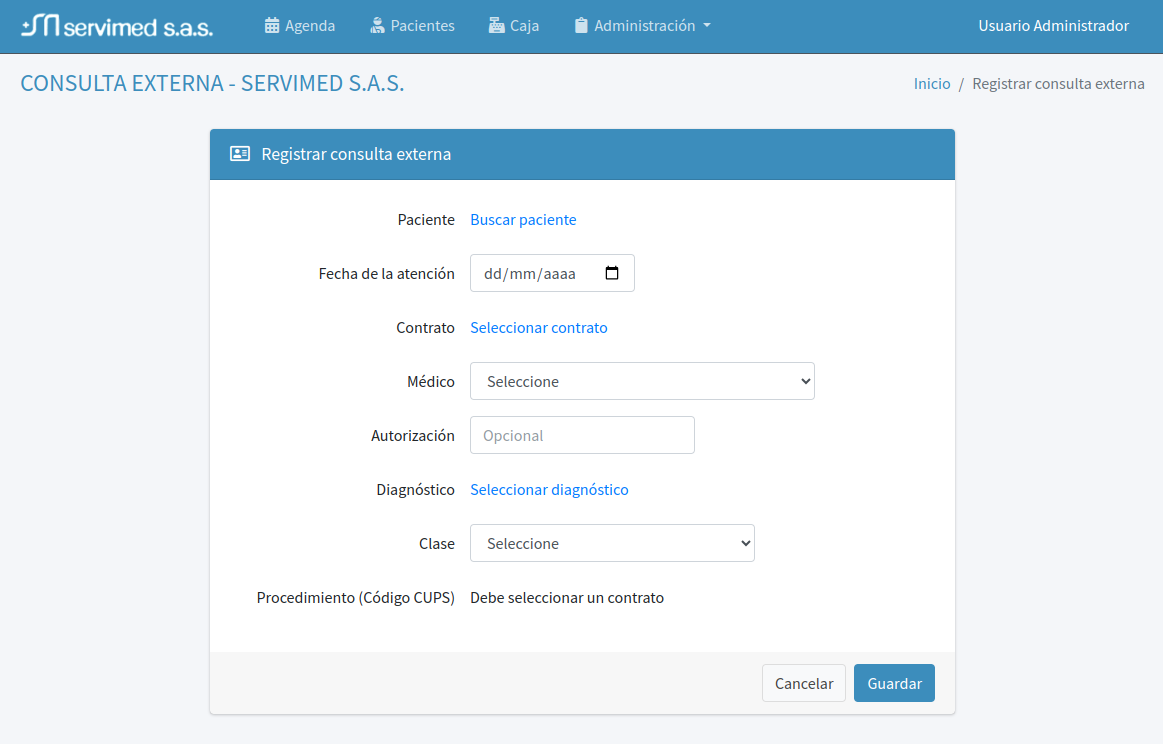The width and height of the screenshot is (1163, 744).
Task: Click the Caja cash register icon
Action: [x=497, y=26]
